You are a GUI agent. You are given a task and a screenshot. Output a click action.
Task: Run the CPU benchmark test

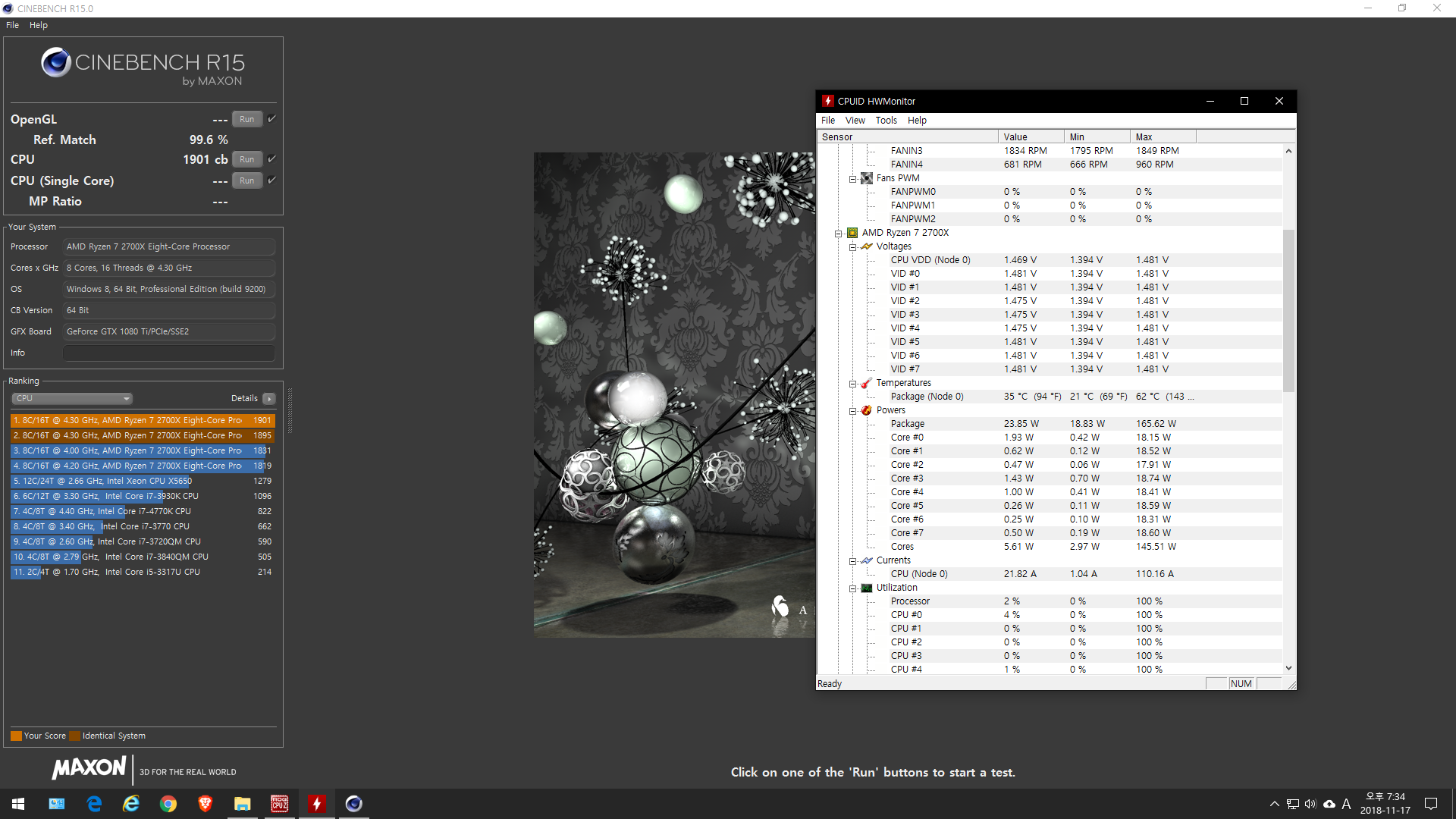click(x=246, y=159)
